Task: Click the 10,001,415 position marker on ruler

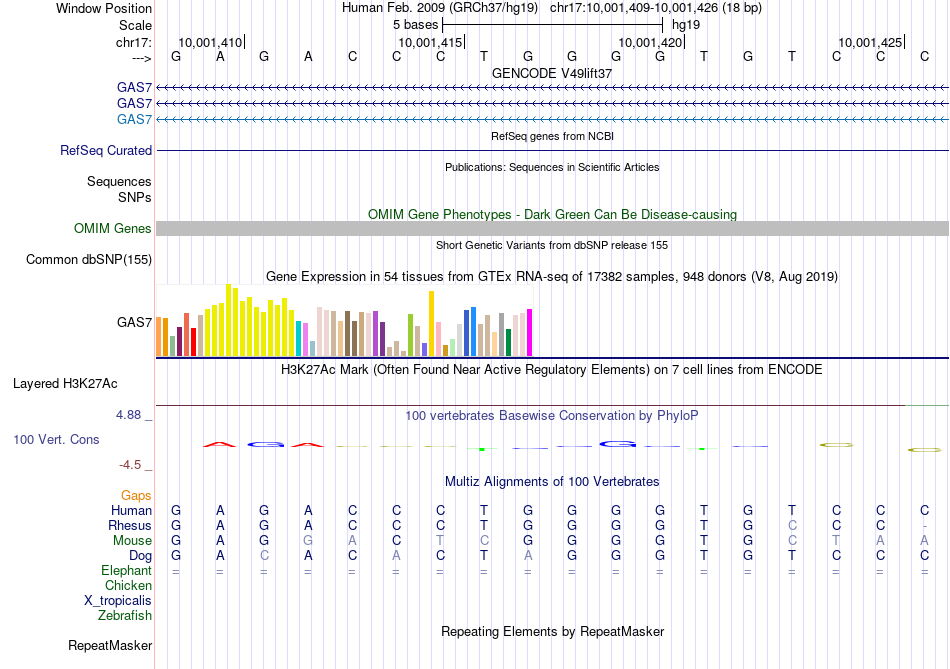Action: pyautogui.click(x=431, y=42)
